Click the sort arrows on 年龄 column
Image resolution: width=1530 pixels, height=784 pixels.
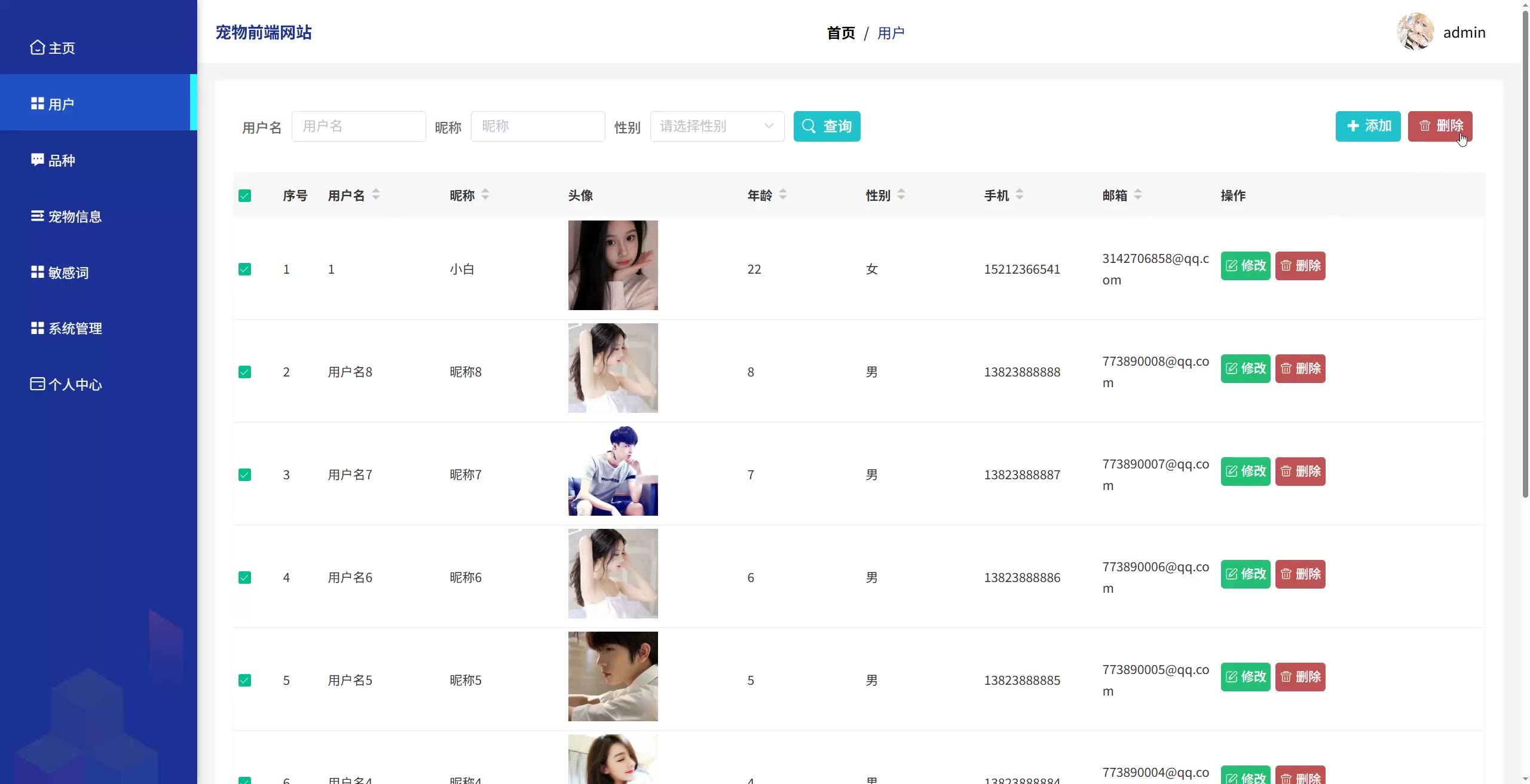pyautogui.click(x=783, y=194)
